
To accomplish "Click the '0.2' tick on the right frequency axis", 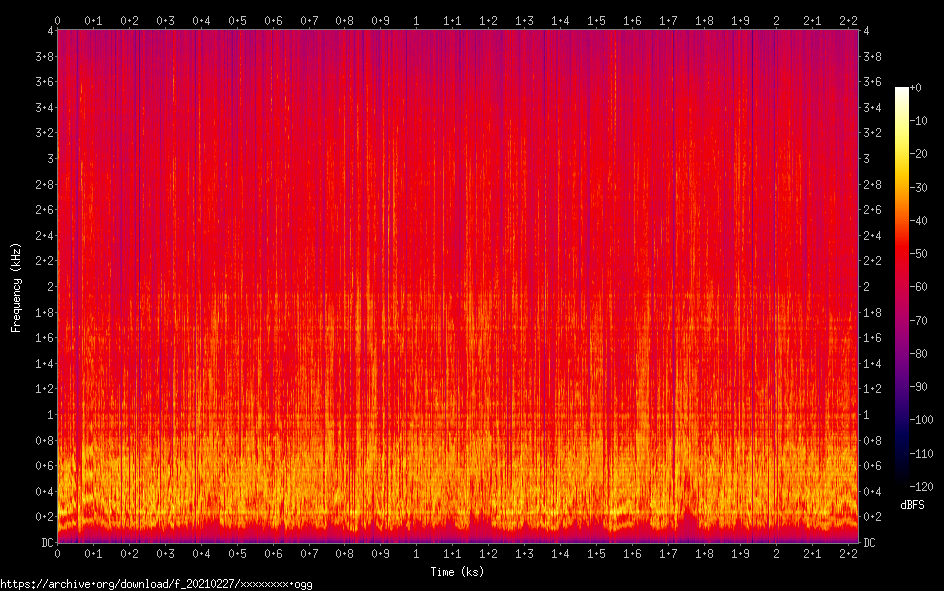I will [x=872, y=517].
